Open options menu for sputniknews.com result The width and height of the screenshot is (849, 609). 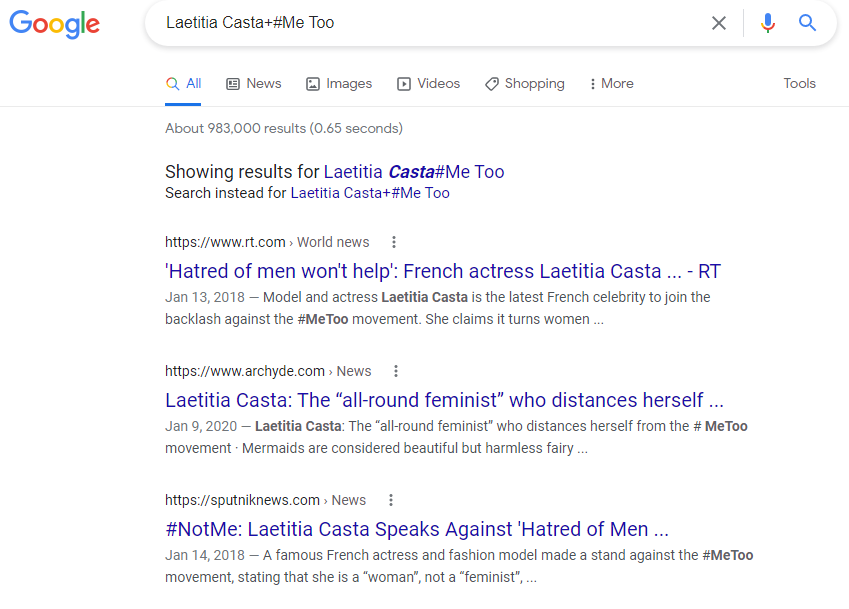391,500
